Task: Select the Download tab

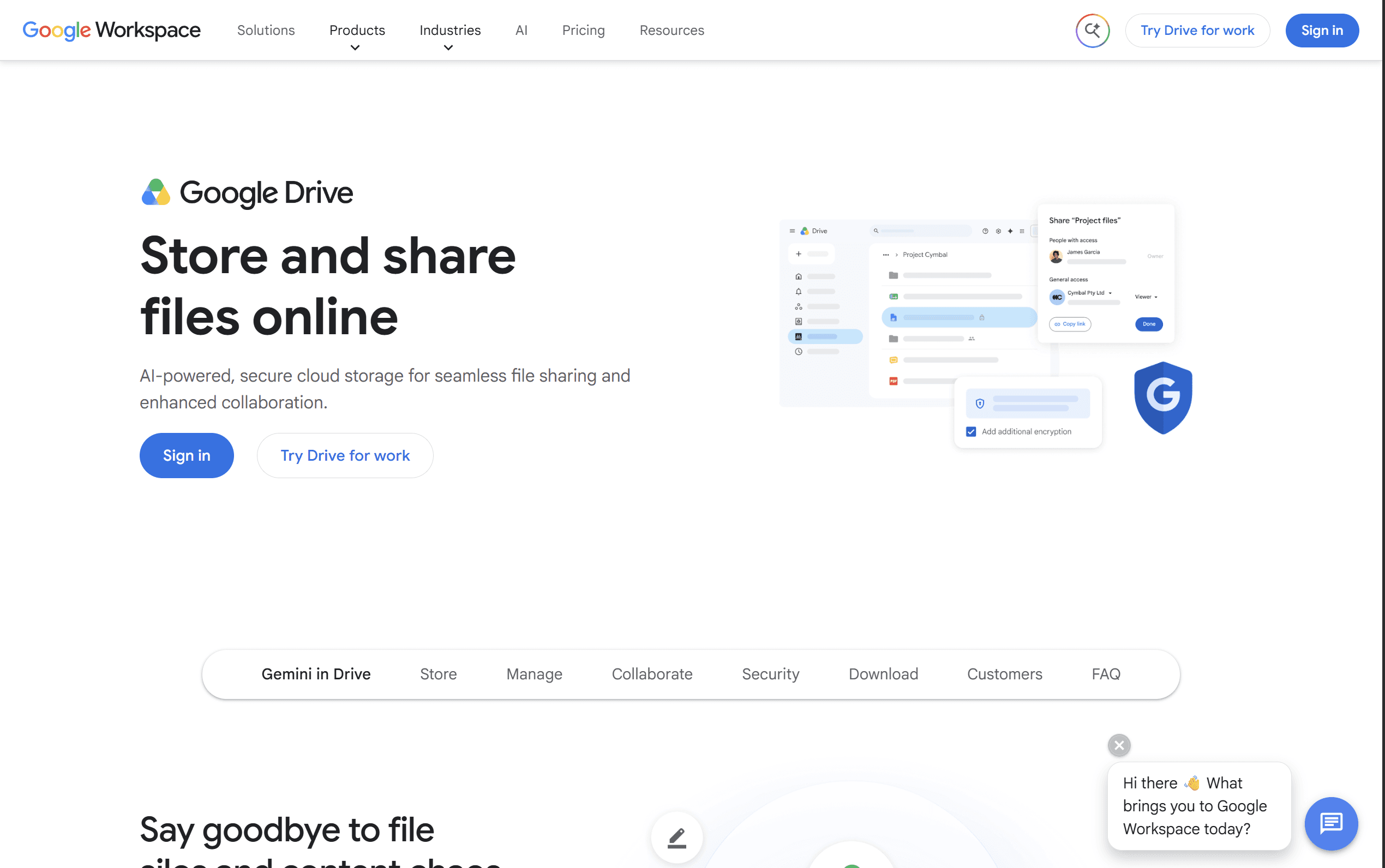Action: coord(883,674)
